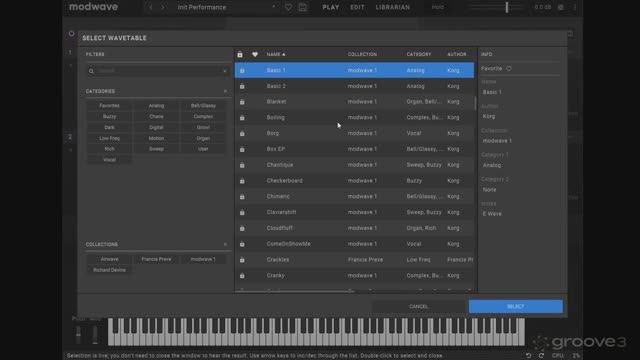
Task: Click the lock icon on Chimeric row
Action: click(x=242, y=197)
